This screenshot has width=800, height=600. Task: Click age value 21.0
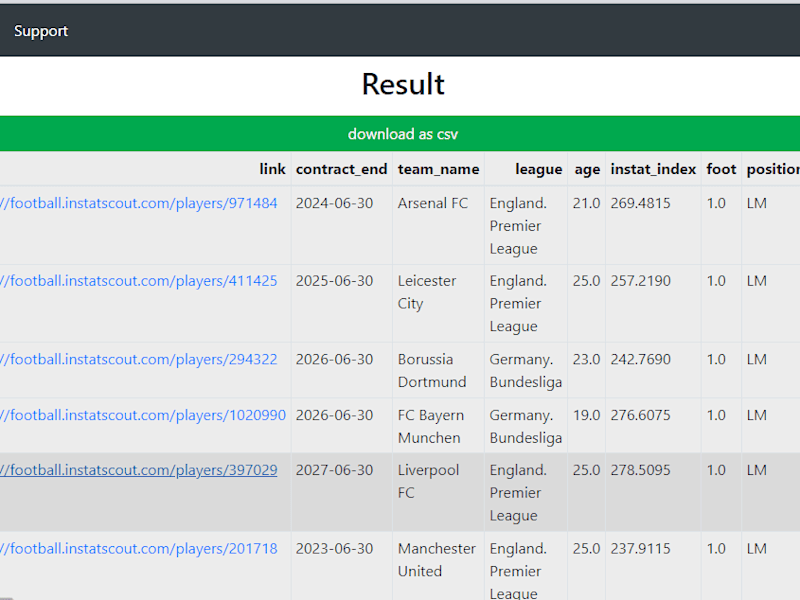tap(586, 203)
